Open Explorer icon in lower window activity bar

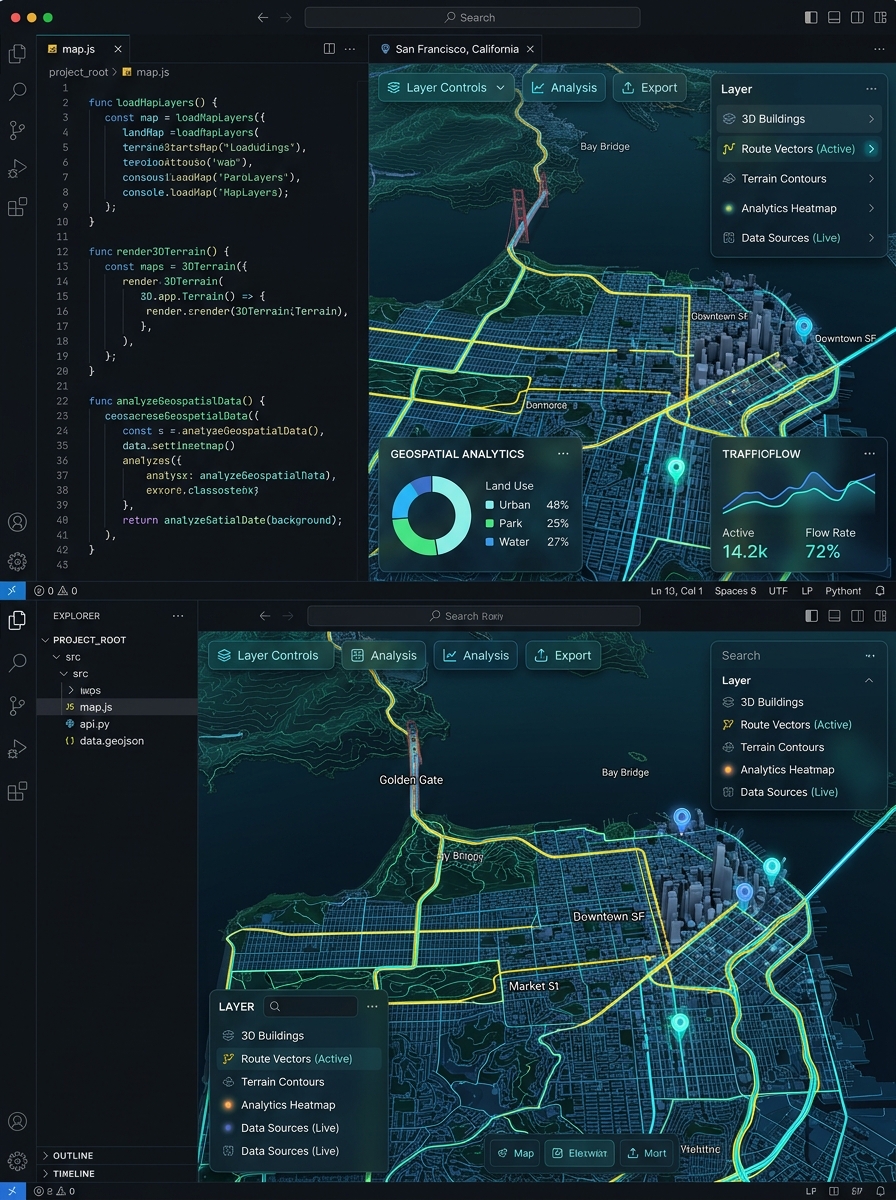(x=17, y=620)
